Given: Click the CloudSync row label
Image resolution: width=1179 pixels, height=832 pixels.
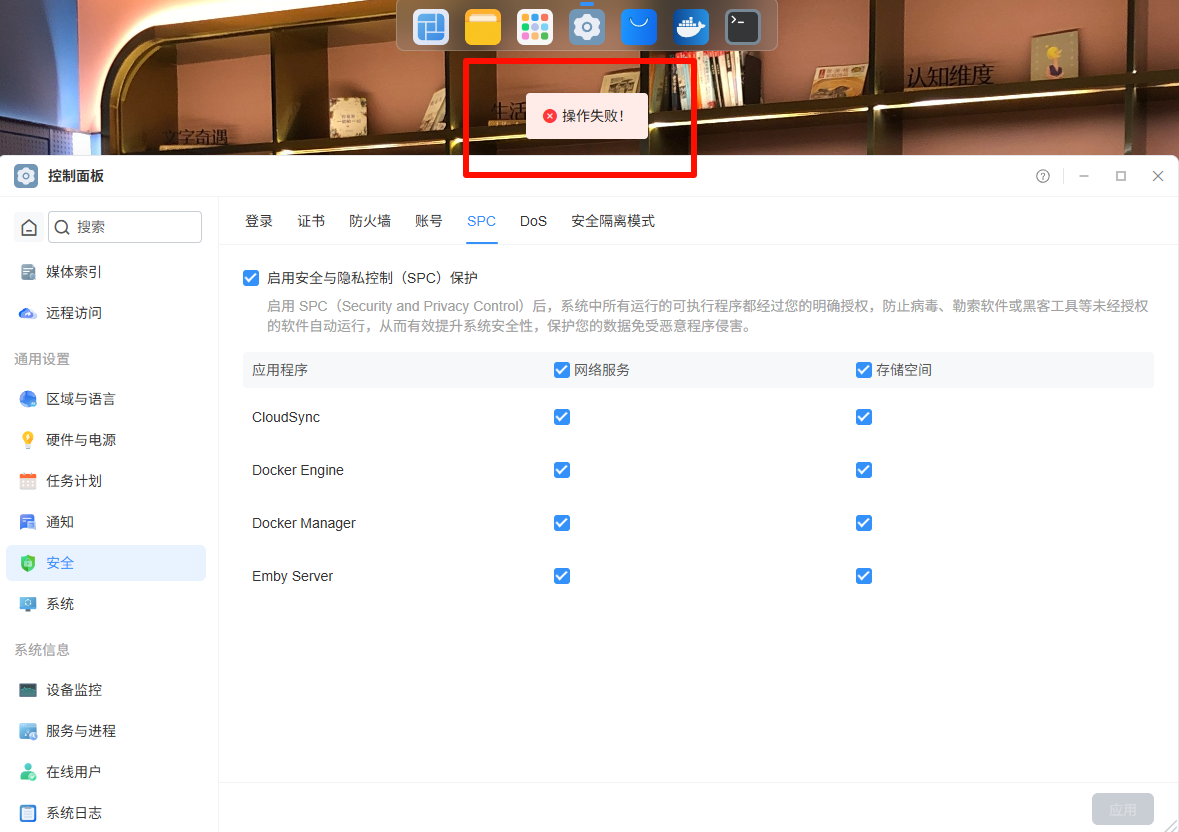Looking at the screenshot, I should coord(286,417).
